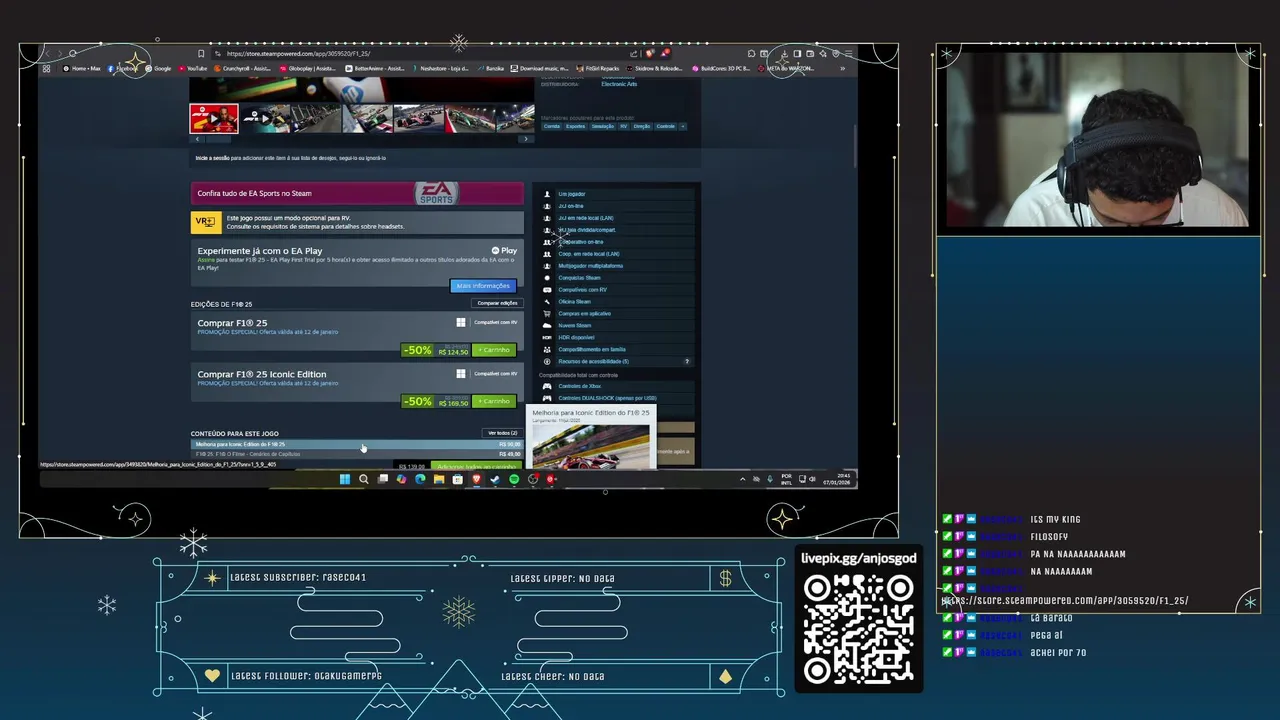Open the YouTube bookmark
Screen dimensions: 1280x720
(x=193, y=68)
